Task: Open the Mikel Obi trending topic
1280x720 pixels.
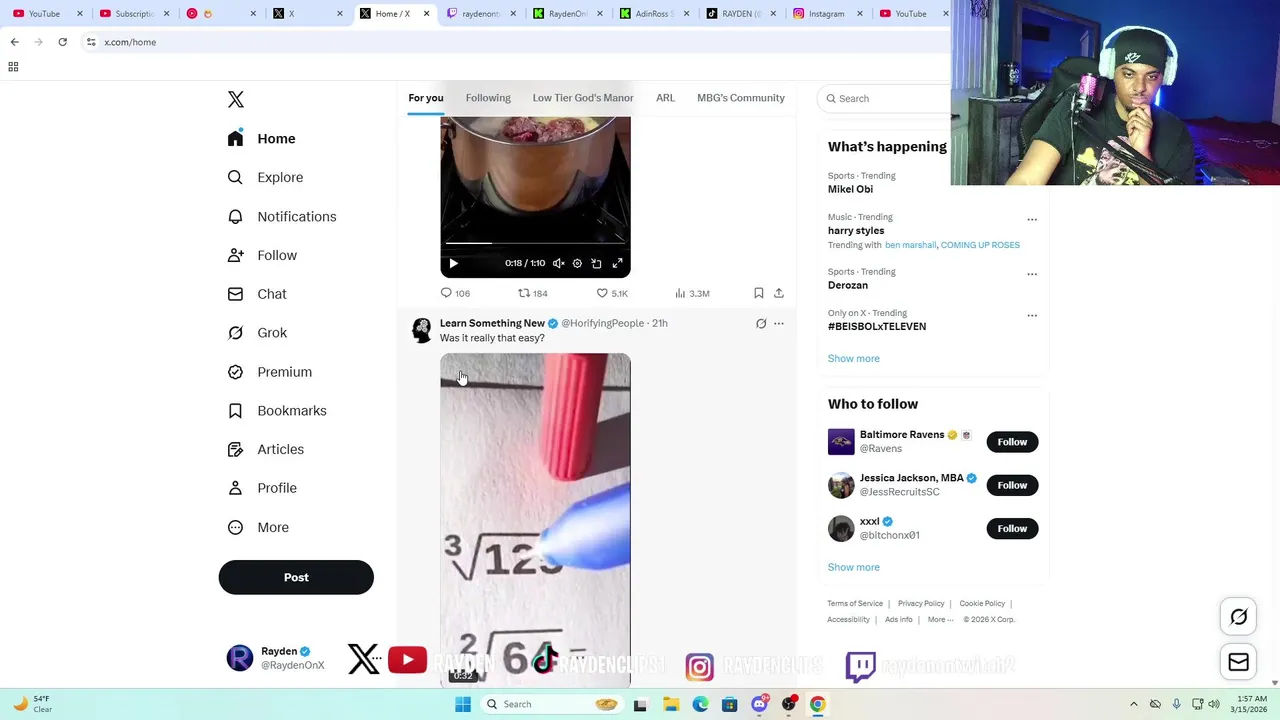Action: point(850,189)
